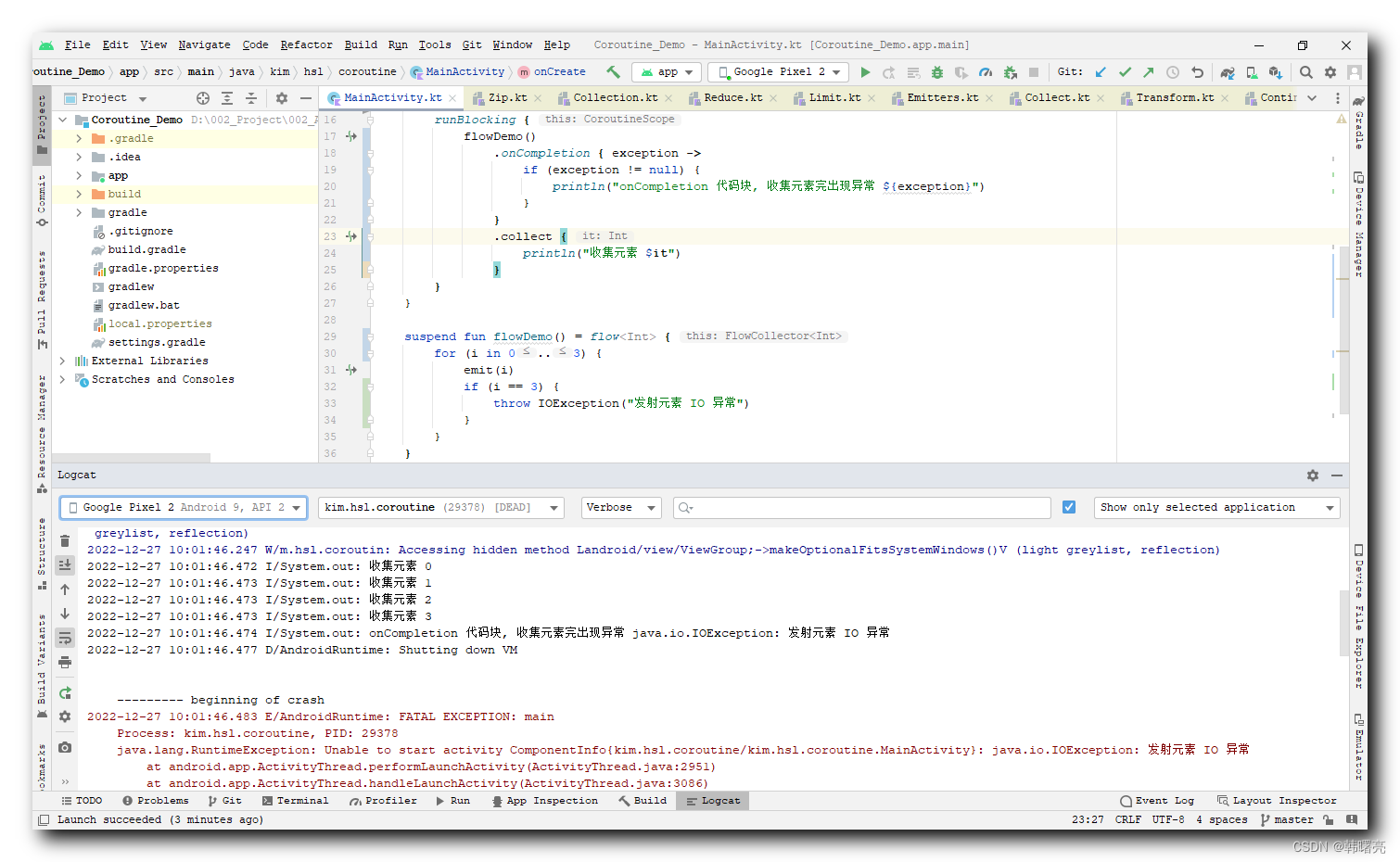Clear logcat with the trash icon

click(65, 541)
